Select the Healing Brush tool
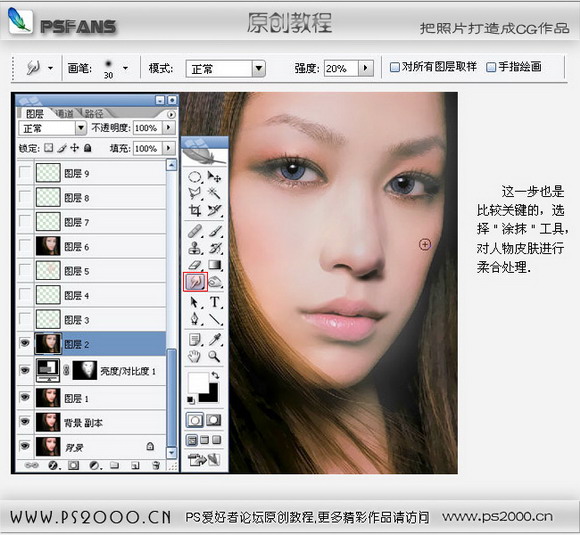The height and width of the screenshot is (535, 580). [x=195, y=231]
